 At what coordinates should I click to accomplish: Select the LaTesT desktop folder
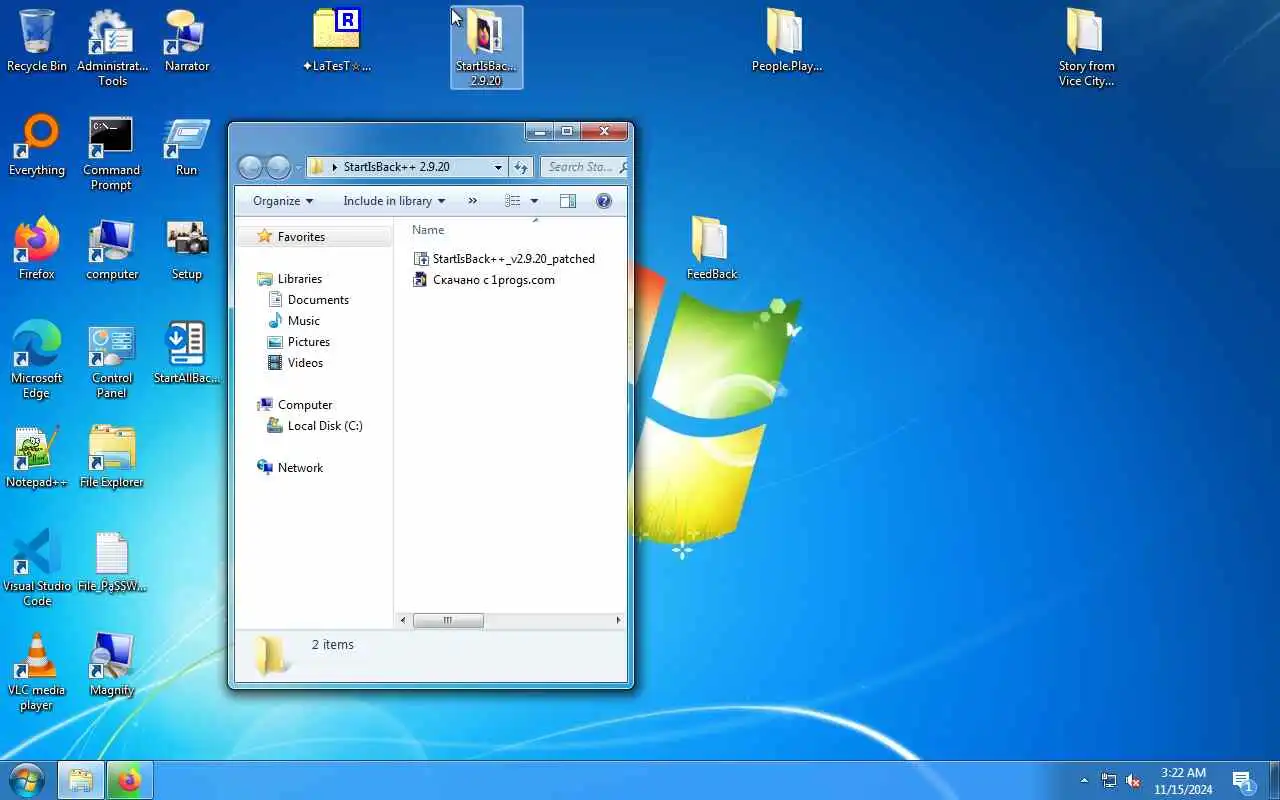(x=337, y=41)
